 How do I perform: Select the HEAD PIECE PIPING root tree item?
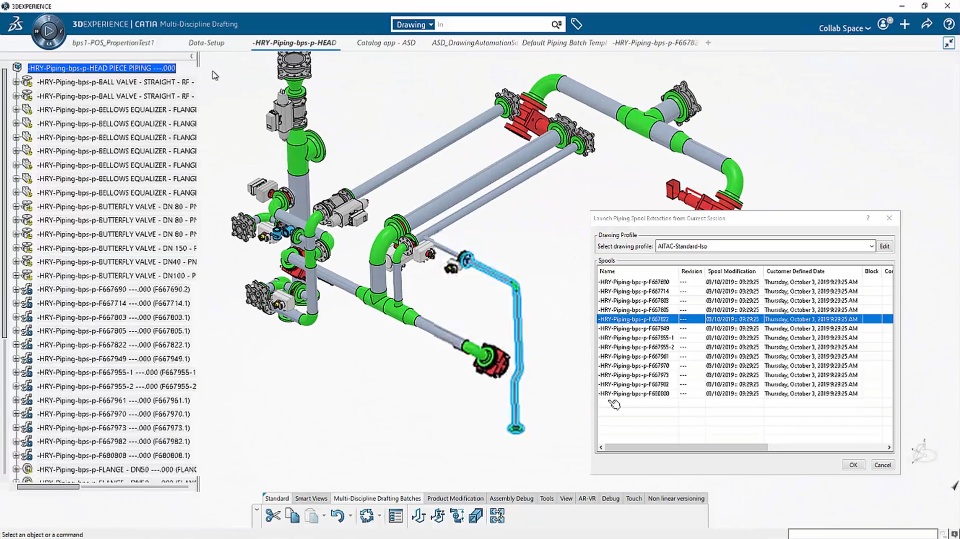102,68
